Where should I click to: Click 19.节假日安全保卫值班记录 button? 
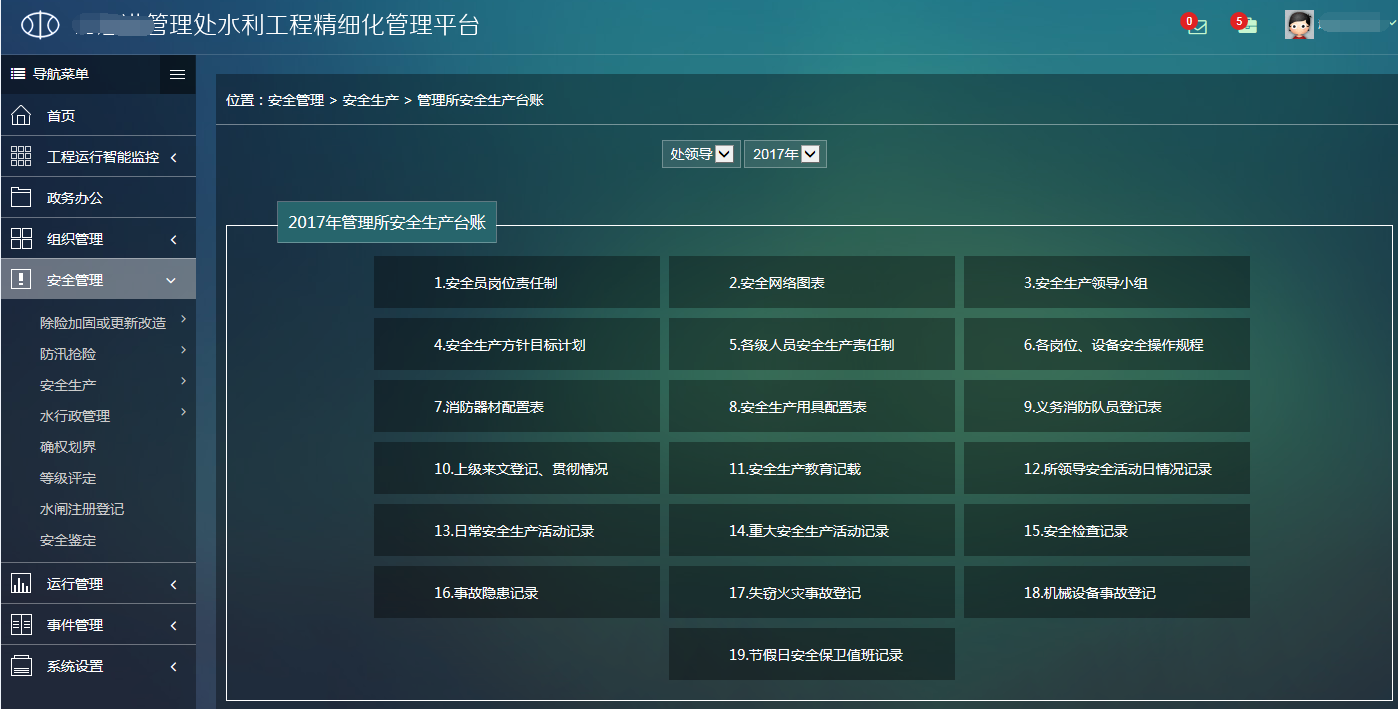(x=811, y=655)
